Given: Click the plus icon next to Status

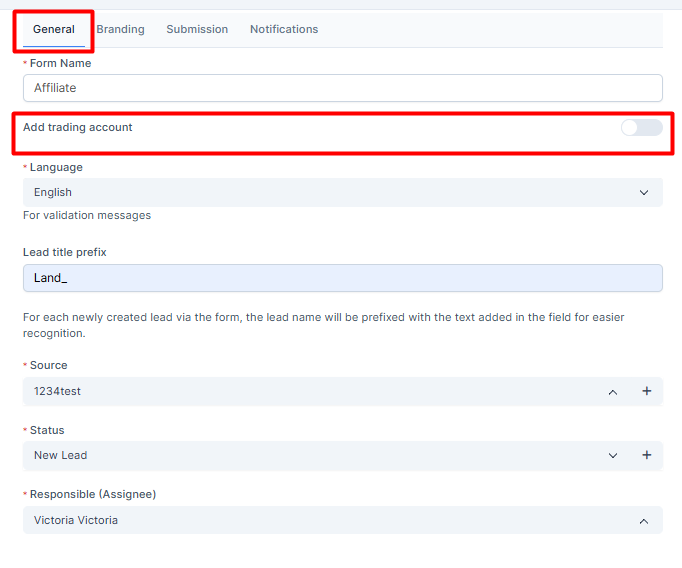Looking at the screenshot, I should 646,455.
